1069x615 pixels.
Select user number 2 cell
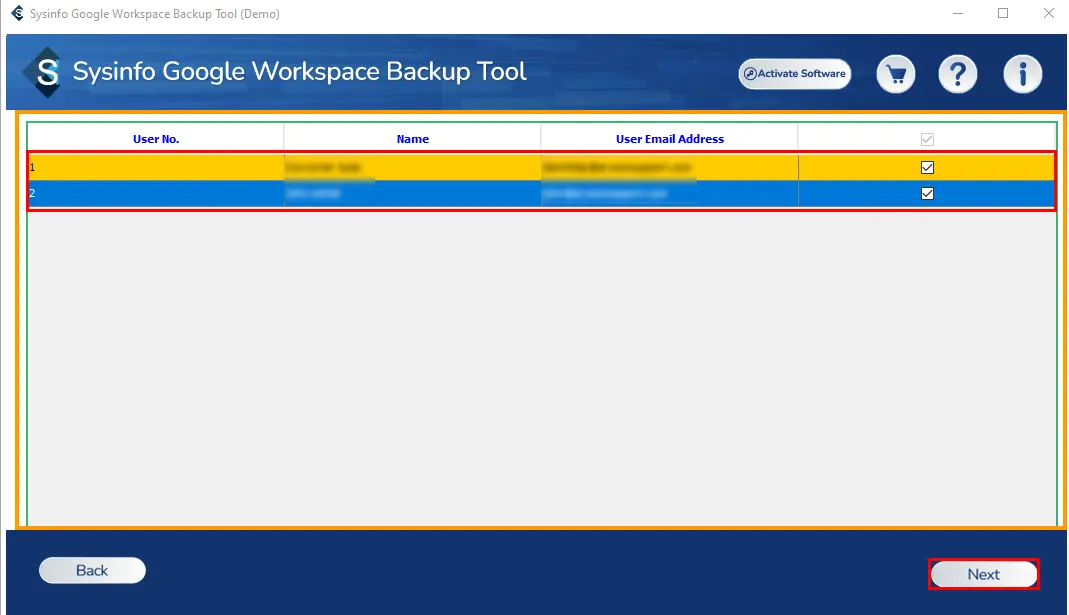point(156,194)
